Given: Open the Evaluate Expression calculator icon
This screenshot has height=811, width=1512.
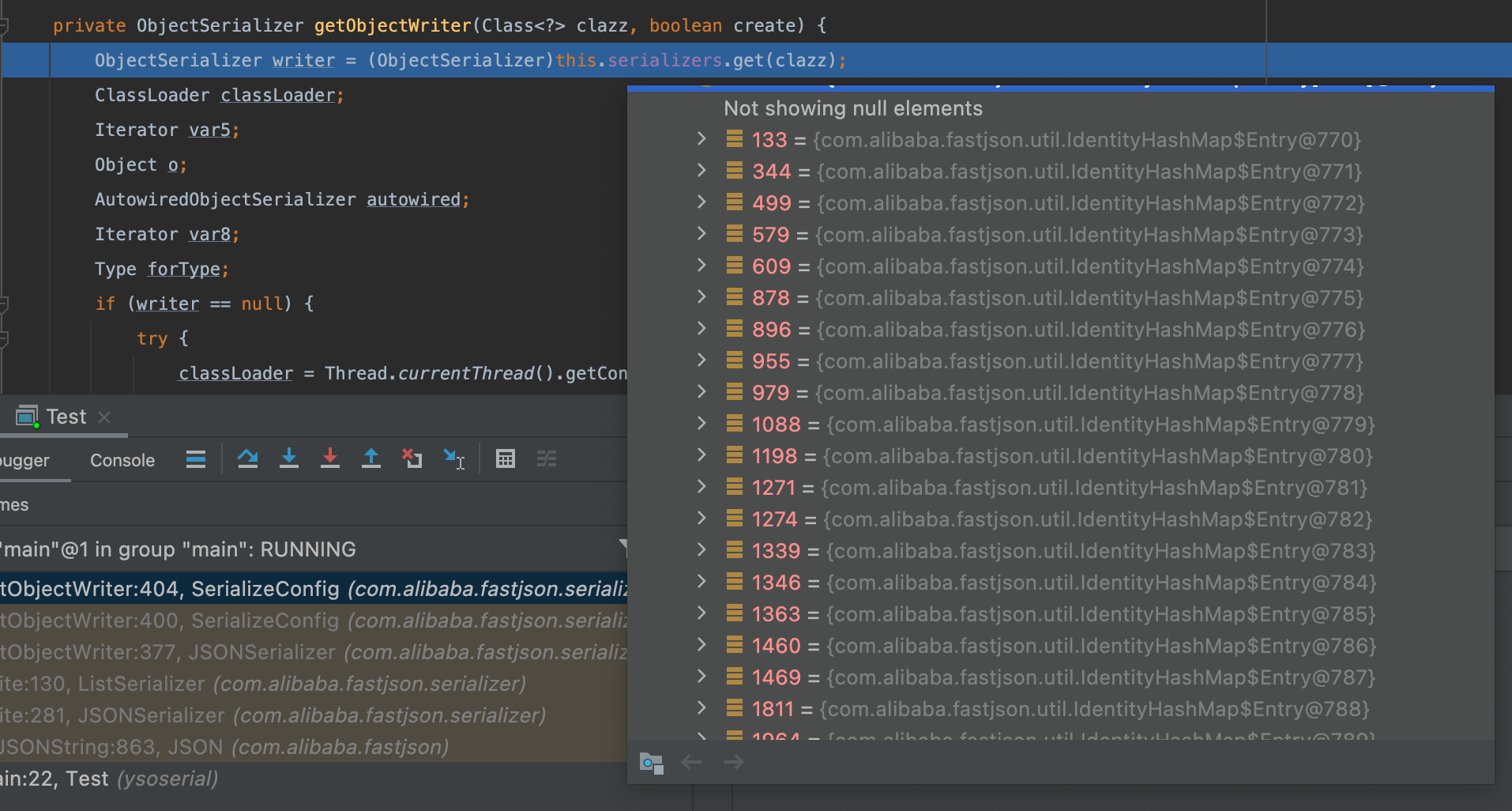Looking at the screenshot, I should (x=506, y=459).
